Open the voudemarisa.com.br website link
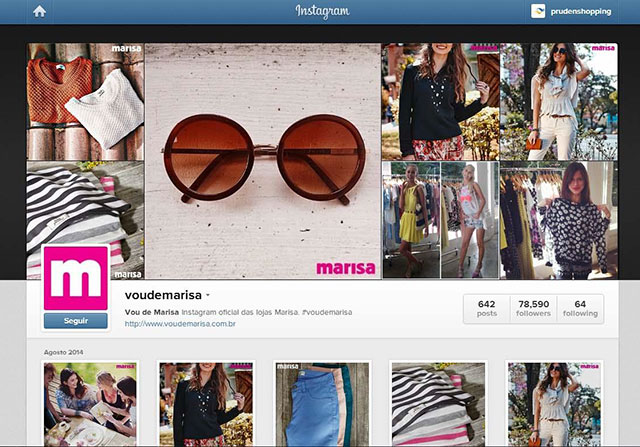 (x=180, y=324)
